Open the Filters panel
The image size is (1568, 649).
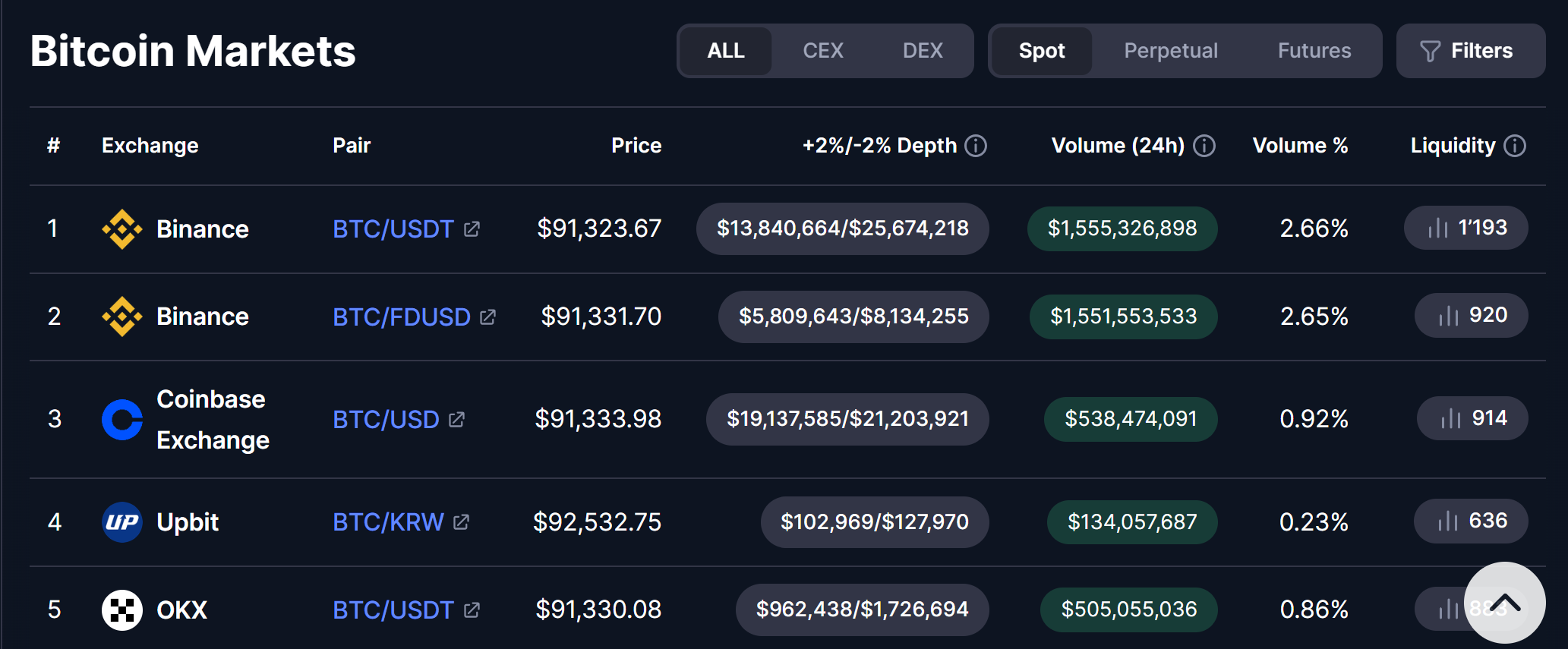pyautogui.click(x=1469, y=51)
